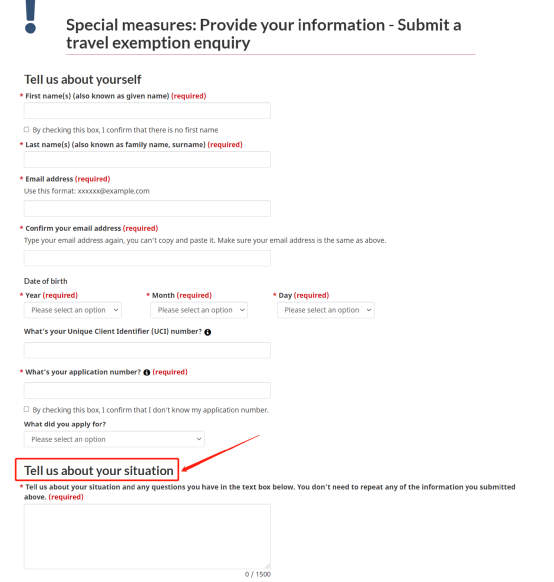Click the application number input field

[x=147, y=390]
